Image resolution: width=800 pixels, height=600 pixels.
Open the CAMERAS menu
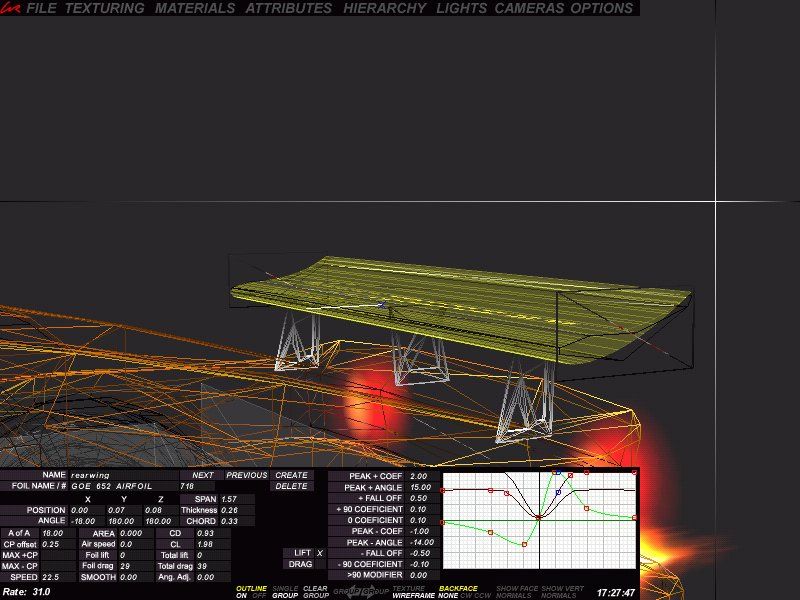[x=529, y=8]
